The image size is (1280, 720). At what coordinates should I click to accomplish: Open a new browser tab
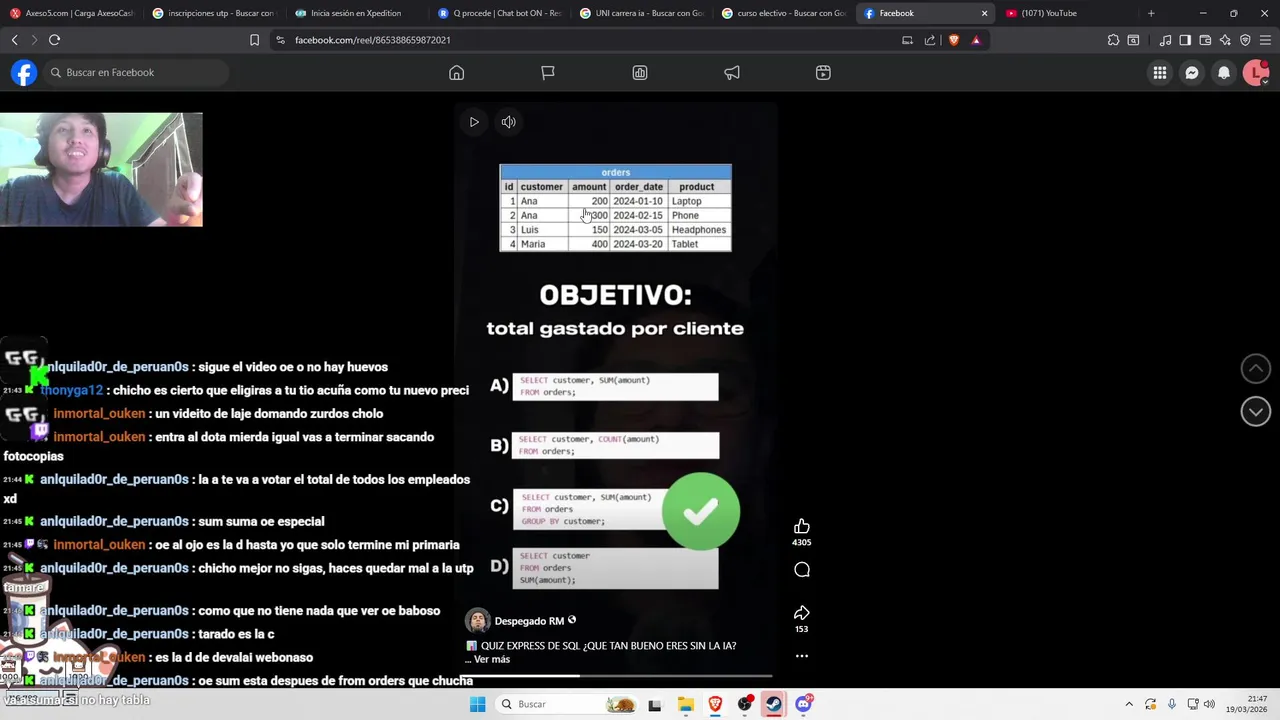(x=1151, y=13)
